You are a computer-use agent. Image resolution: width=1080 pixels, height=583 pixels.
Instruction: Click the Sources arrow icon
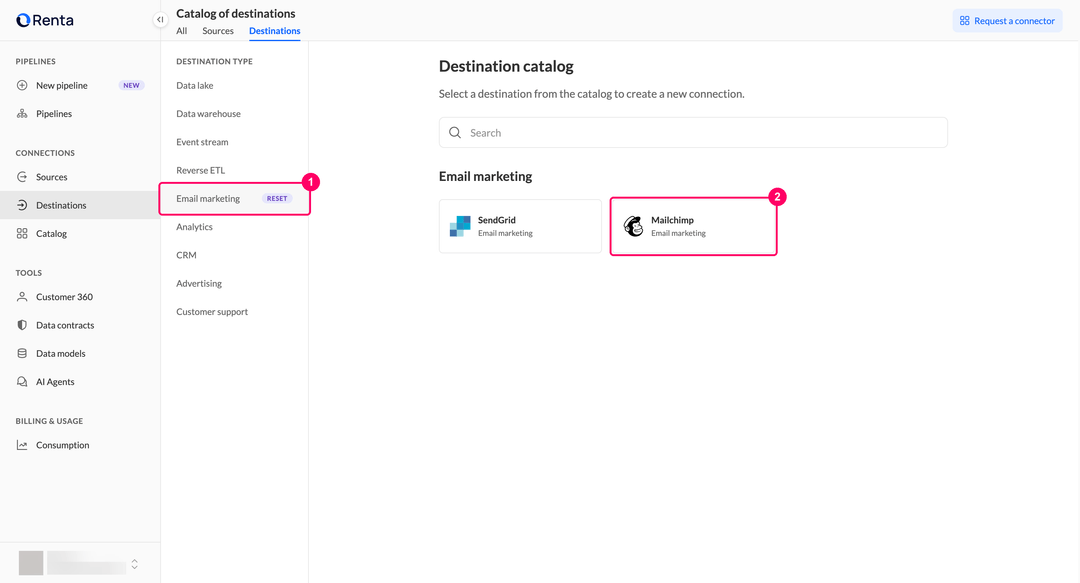tap(22, 177)
